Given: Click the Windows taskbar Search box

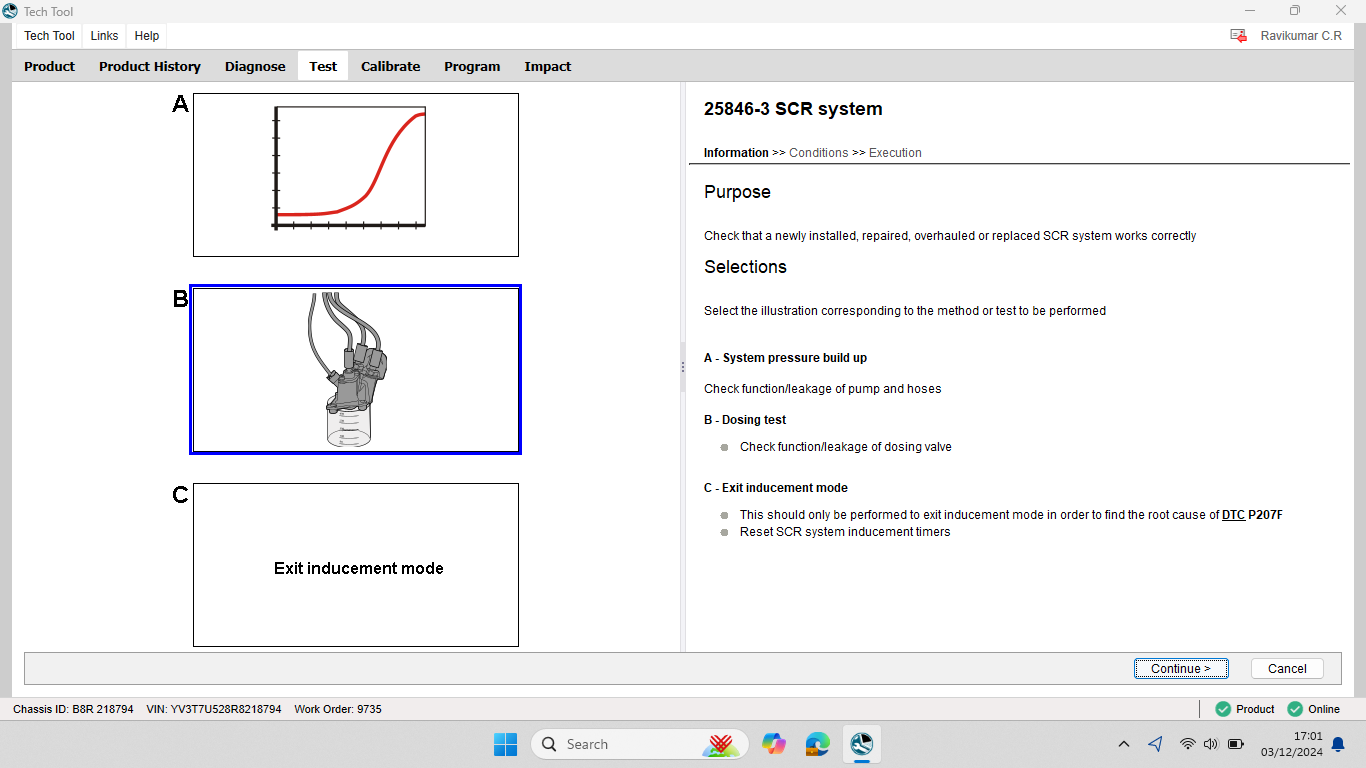Looking at the screenshot, I should coord(640,744).
